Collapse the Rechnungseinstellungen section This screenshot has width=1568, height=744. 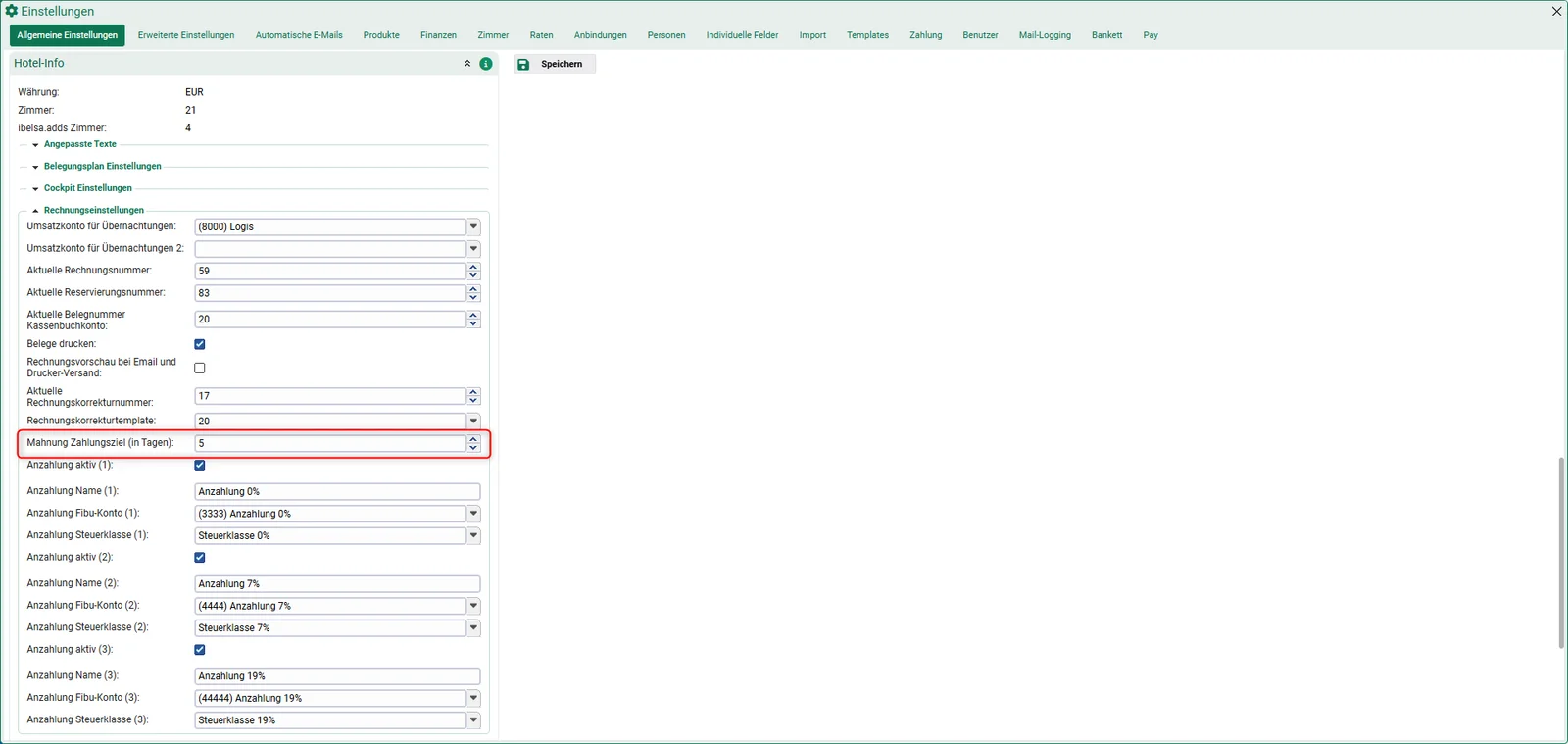[x=93, y=210]
